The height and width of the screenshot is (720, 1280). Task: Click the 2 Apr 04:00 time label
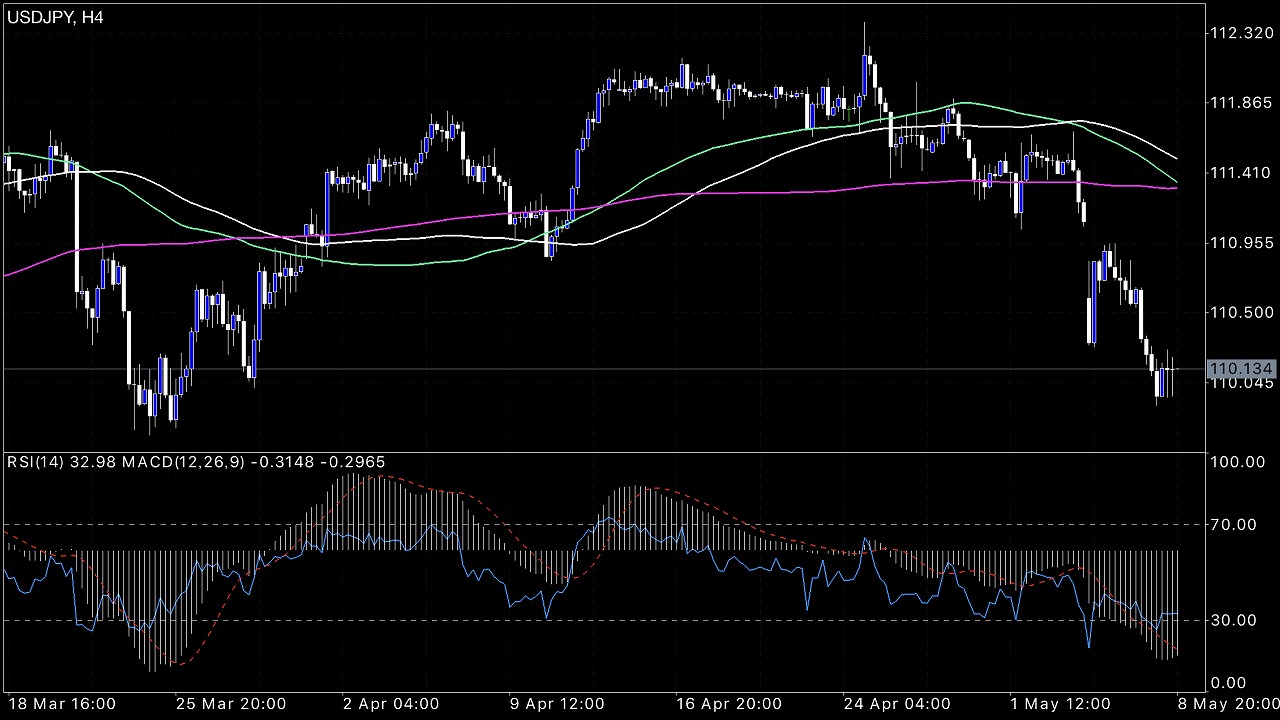(390, 703)
